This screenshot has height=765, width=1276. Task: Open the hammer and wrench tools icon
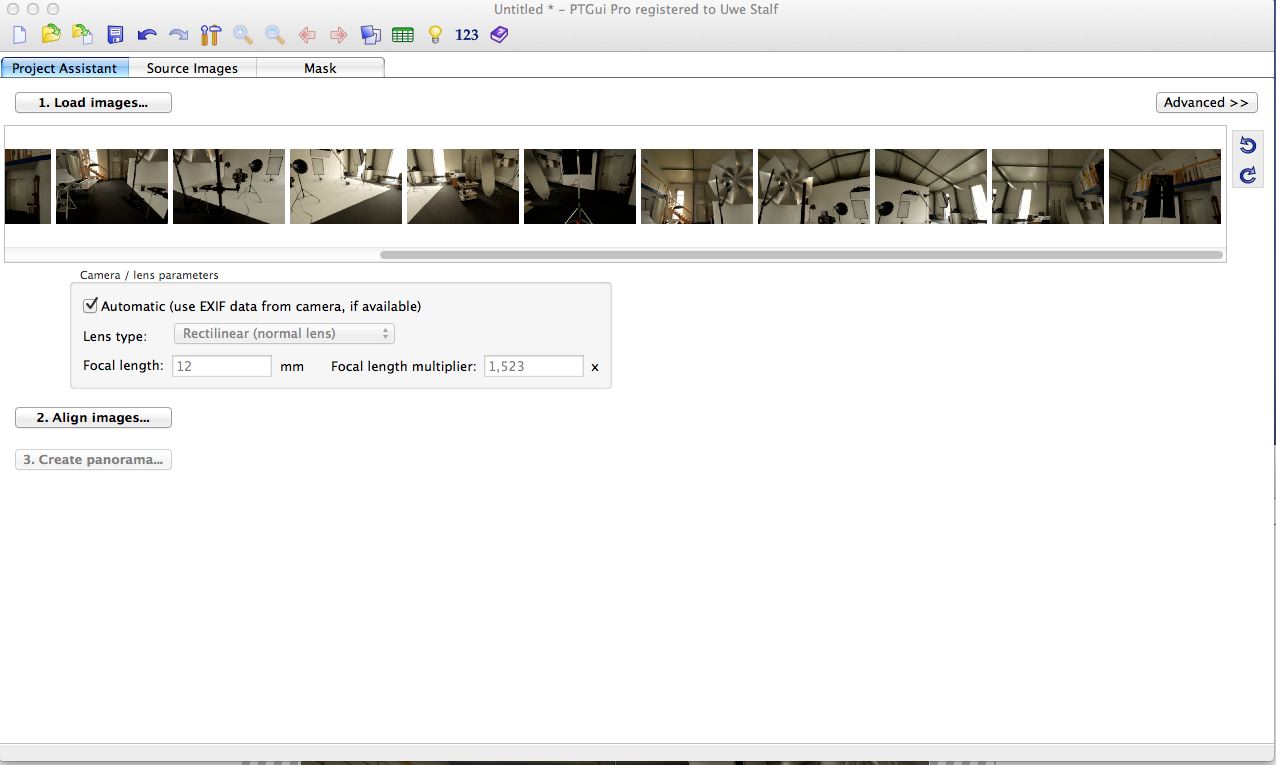210,35
